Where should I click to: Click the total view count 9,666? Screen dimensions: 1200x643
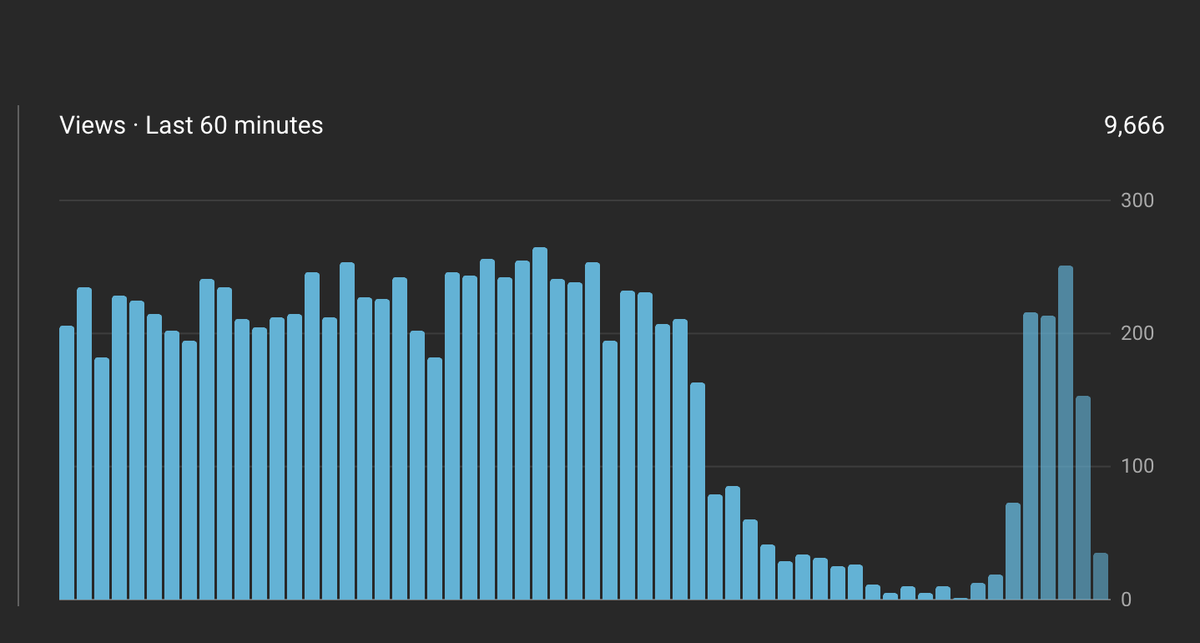1134,125
